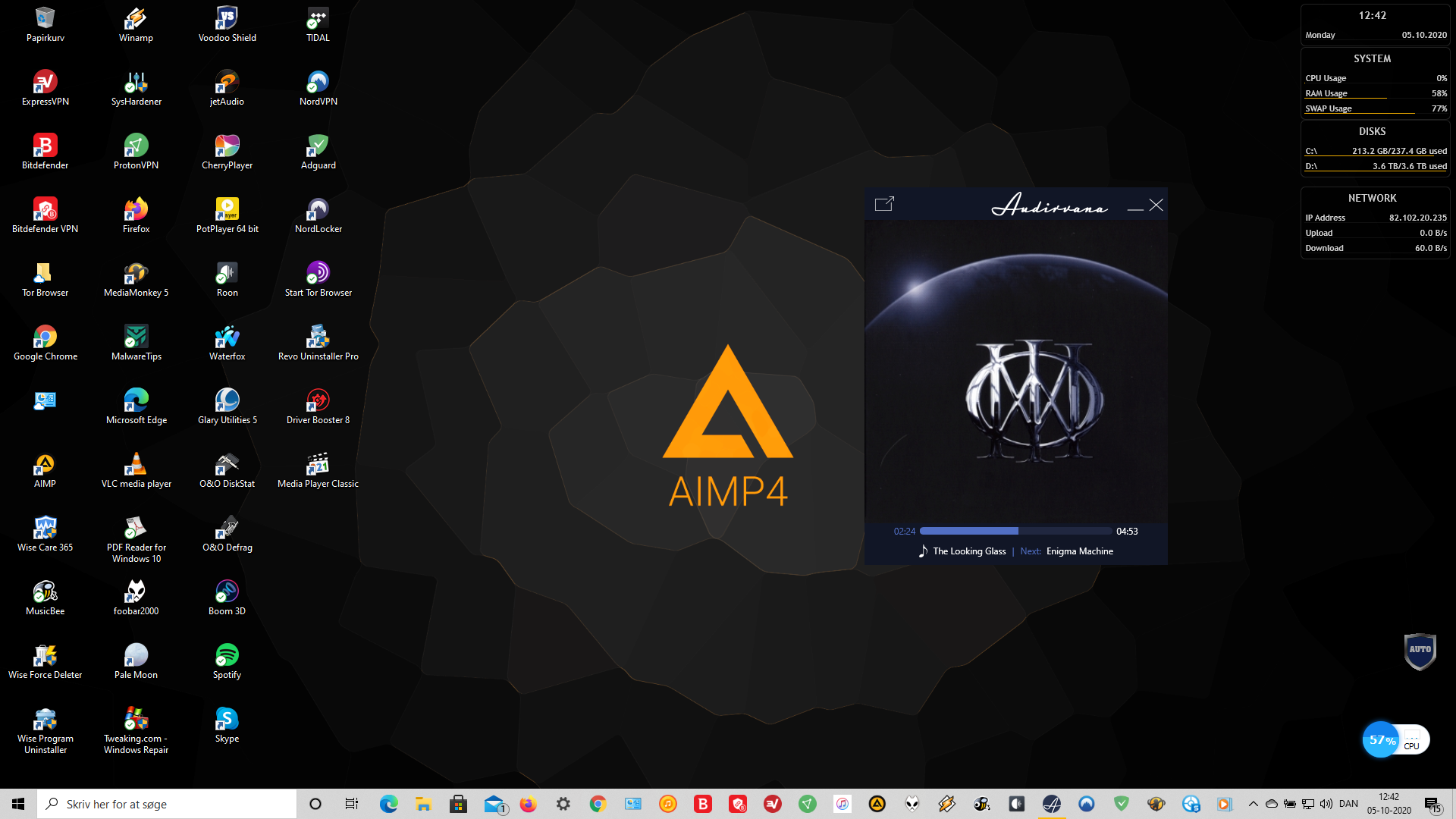Seek in the Audirvana playback progress bar

(x=1015, y=532)
